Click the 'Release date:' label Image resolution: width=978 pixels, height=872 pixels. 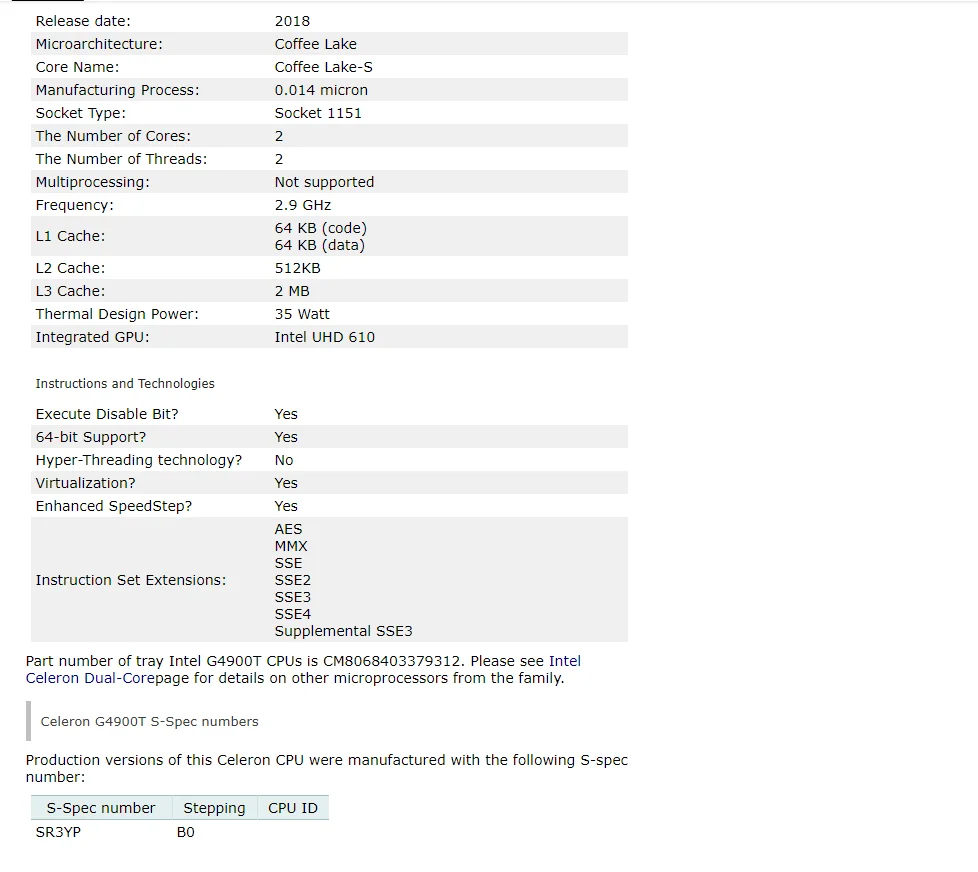click(x=83, y=21)
